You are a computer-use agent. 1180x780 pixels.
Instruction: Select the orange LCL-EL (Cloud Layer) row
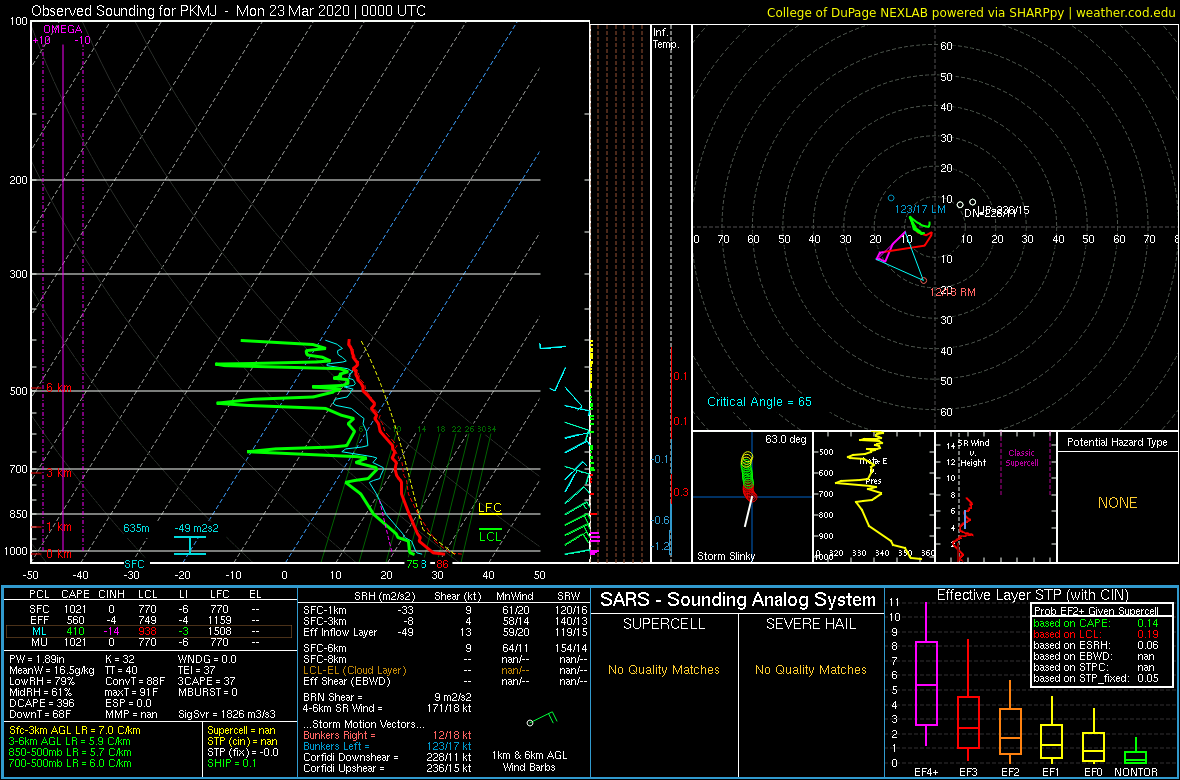(x=444, y=669)
